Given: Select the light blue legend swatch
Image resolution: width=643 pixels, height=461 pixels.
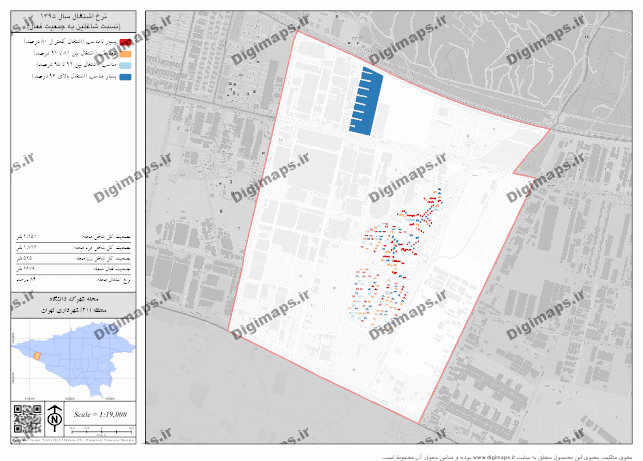Looking at the screenshot, I should coord(125,64).
